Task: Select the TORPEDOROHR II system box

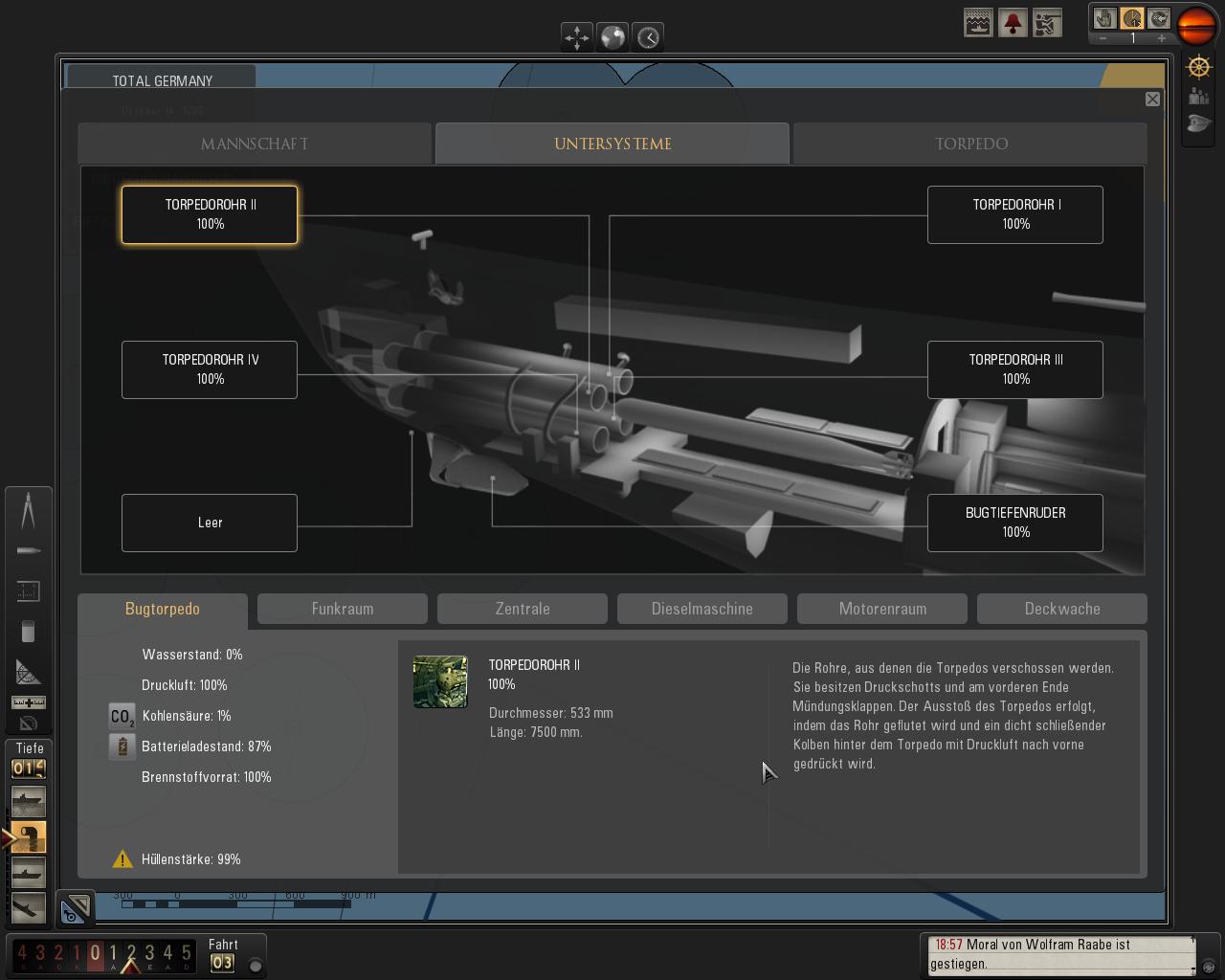Action: click(210, 214)
